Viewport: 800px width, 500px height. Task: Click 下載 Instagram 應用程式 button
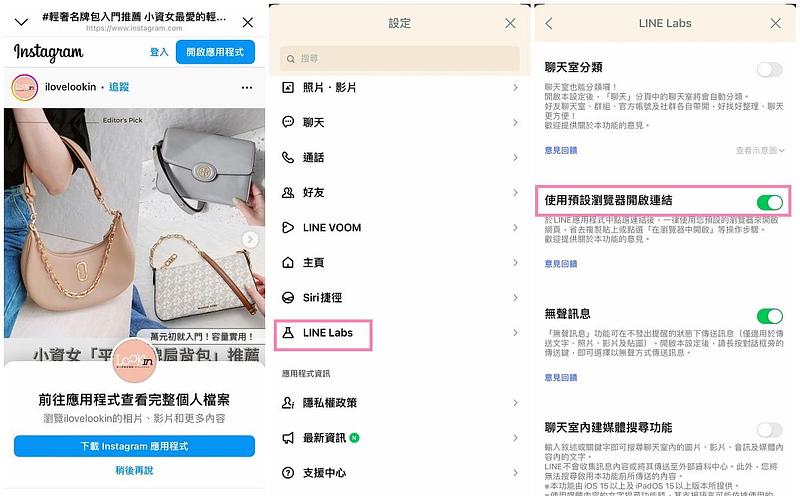coord(134,446)
